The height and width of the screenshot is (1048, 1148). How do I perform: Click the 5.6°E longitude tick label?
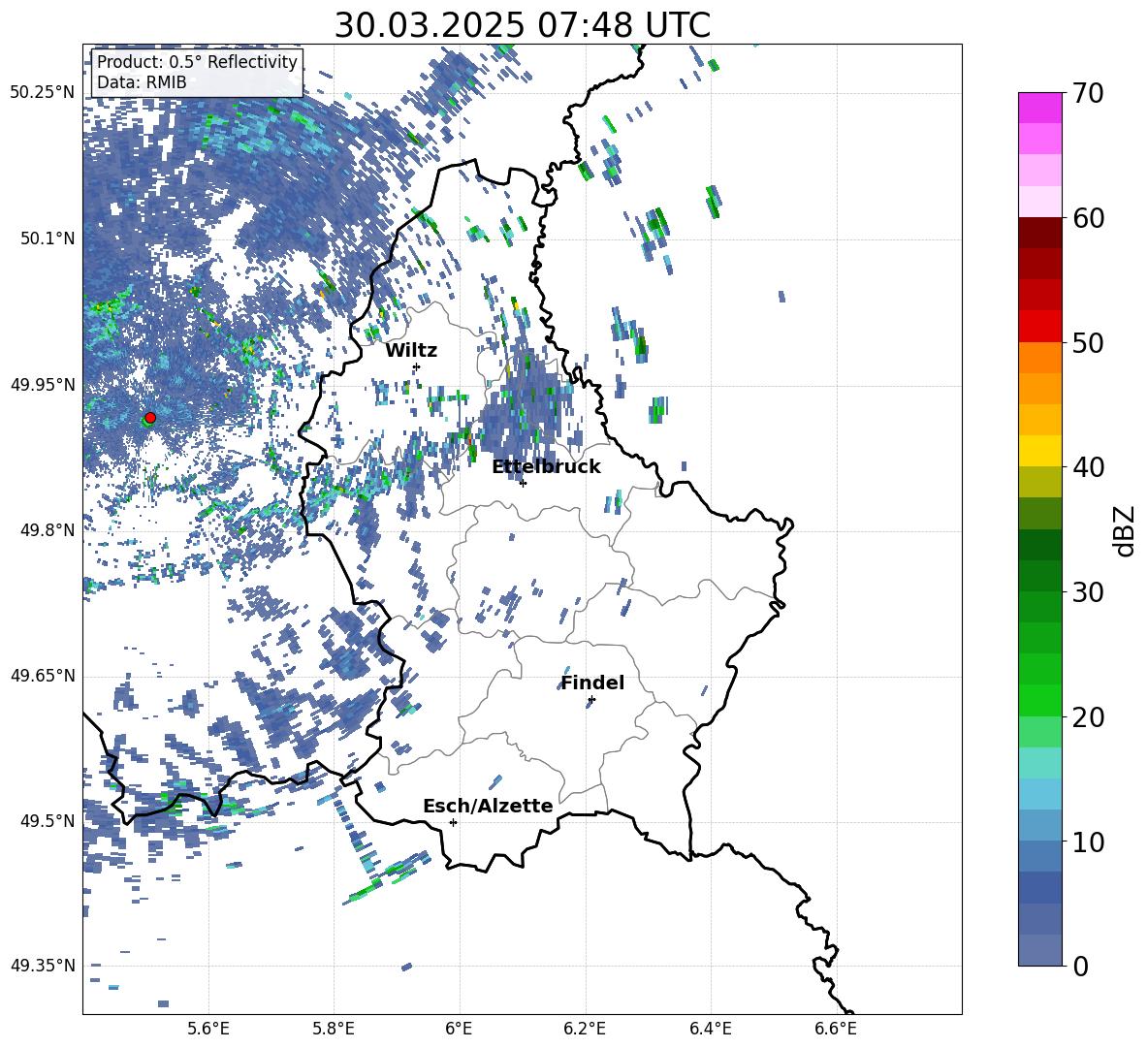tap(208, 1029)
